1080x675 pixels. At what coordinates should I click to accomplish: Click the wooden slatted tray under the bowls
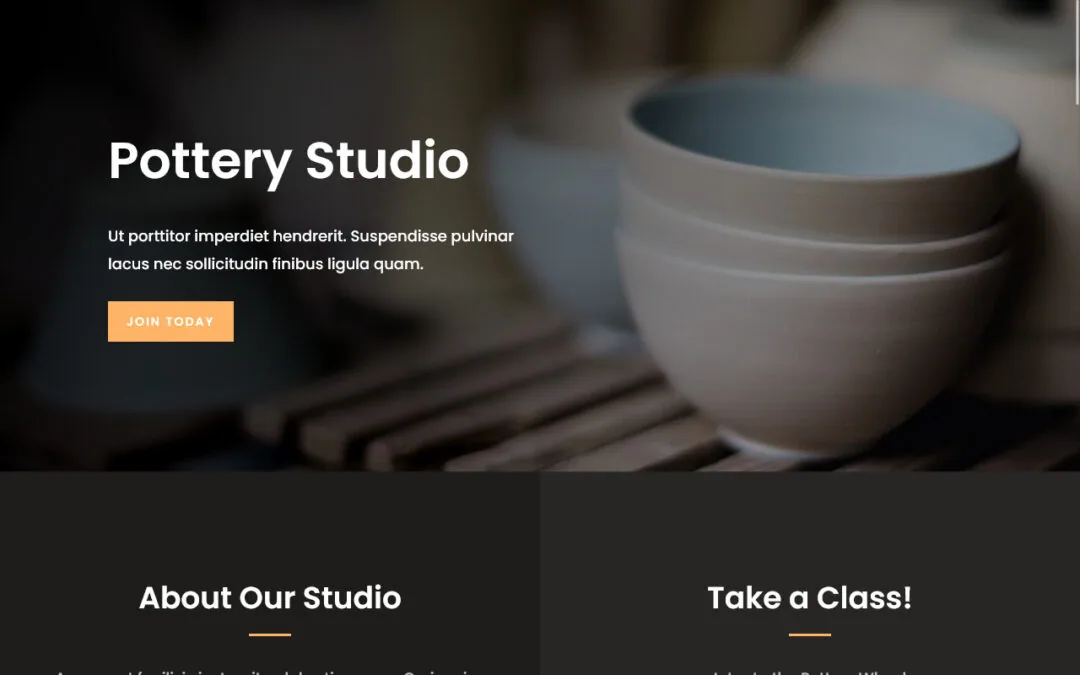[482, 413]
